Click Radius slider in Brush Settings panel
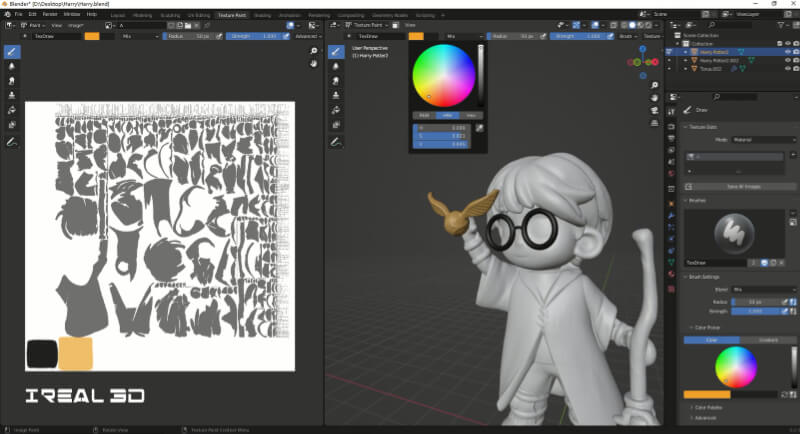This screenshot has width=800, height=434. pyautogui.click(x=757, y=302)
